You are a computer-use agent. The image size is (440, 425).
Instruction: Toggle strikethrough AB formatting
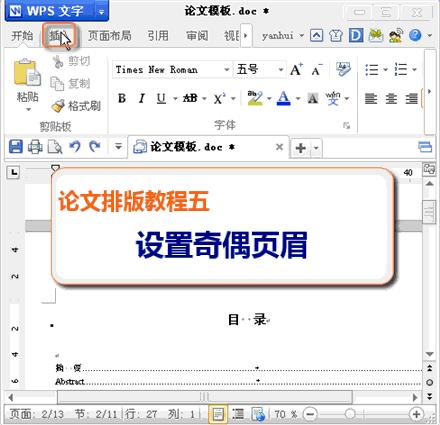tap(190, 98)
